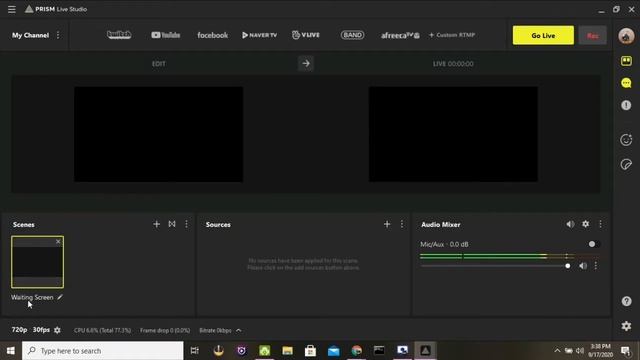
Task: Apply edit to live with arrow button
Action: [306, 63]
